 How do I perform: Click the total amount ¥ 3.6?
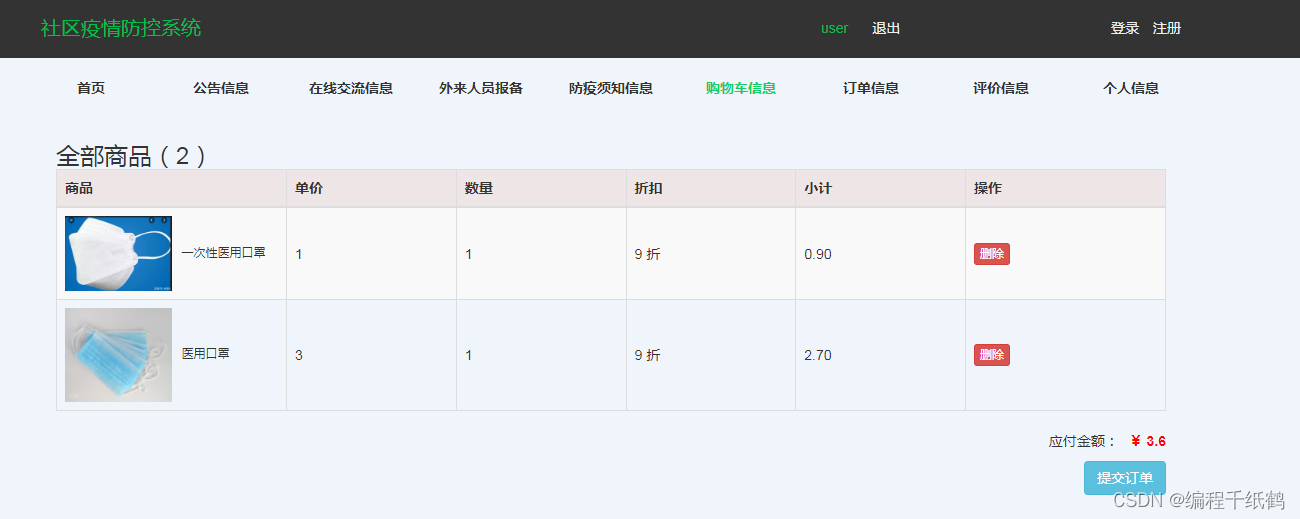[1148, 441]
